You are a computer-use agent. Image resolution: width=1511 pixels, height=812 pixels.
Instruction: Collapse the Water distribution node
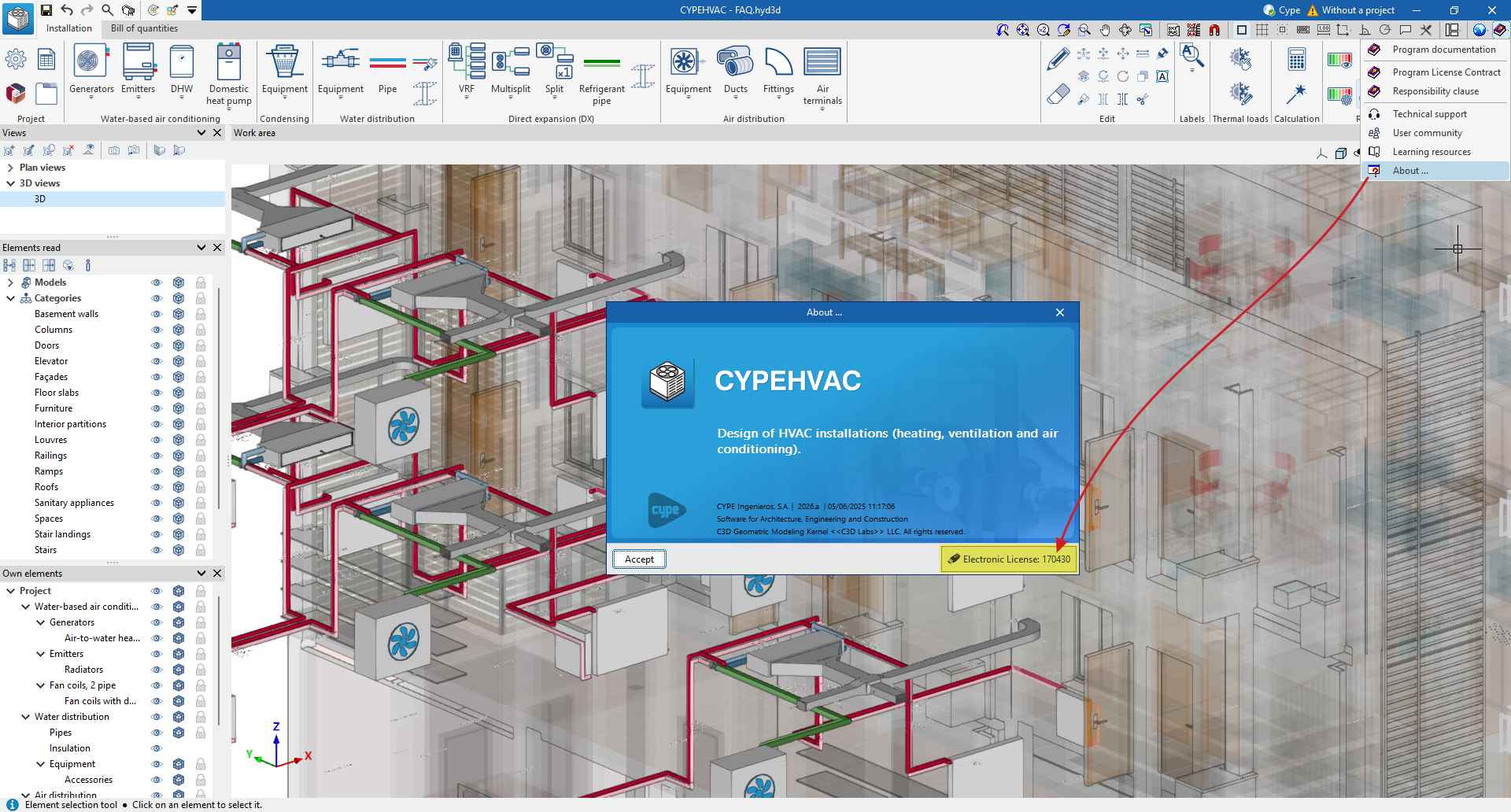click(x=25, y=717)
